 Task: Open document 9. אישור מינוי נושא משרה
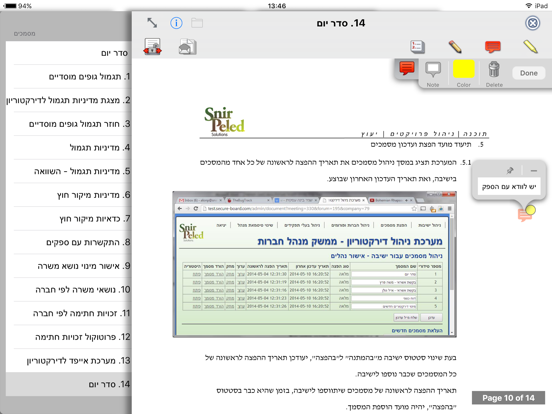pos(68,266)
